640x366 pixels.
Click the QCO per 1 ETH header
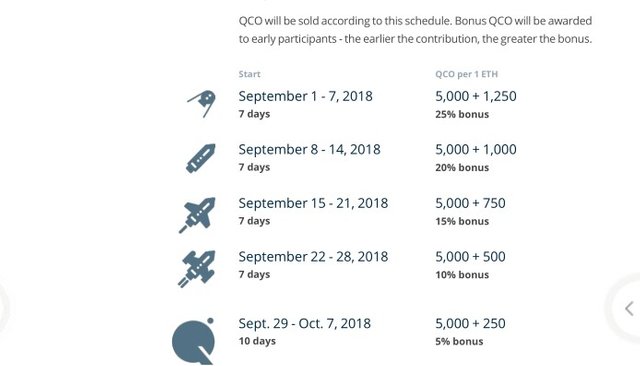(x=467, y=74)
